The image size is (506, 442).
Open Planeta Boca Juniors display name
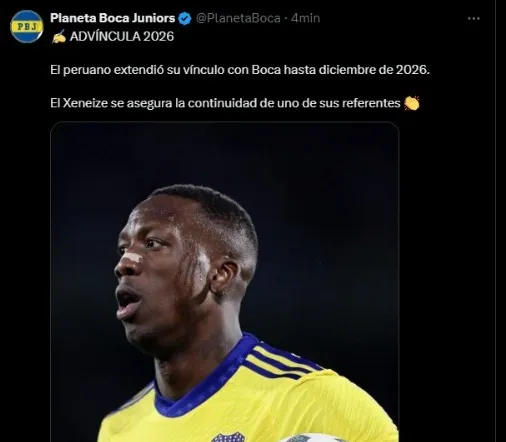tap(113, 18)
